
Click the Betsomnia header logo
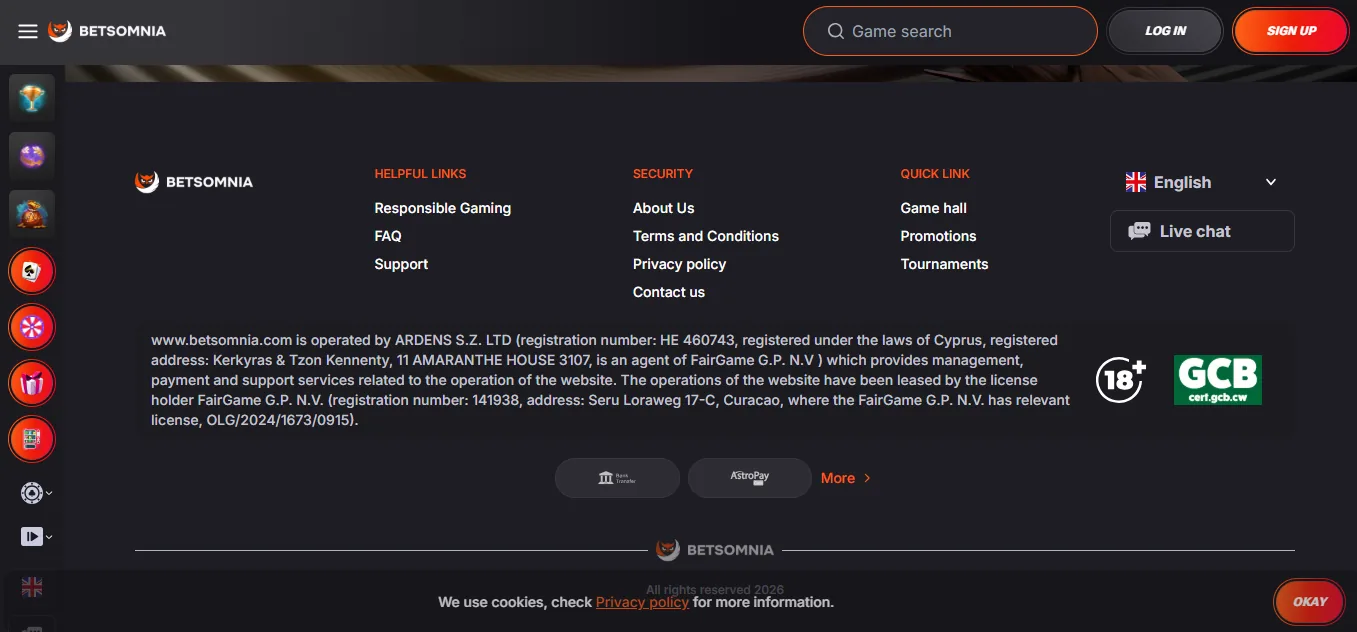107,31
